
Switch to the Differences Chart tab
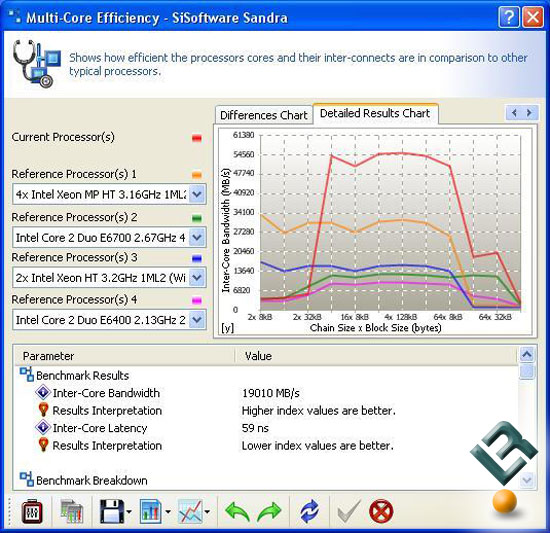263,115
